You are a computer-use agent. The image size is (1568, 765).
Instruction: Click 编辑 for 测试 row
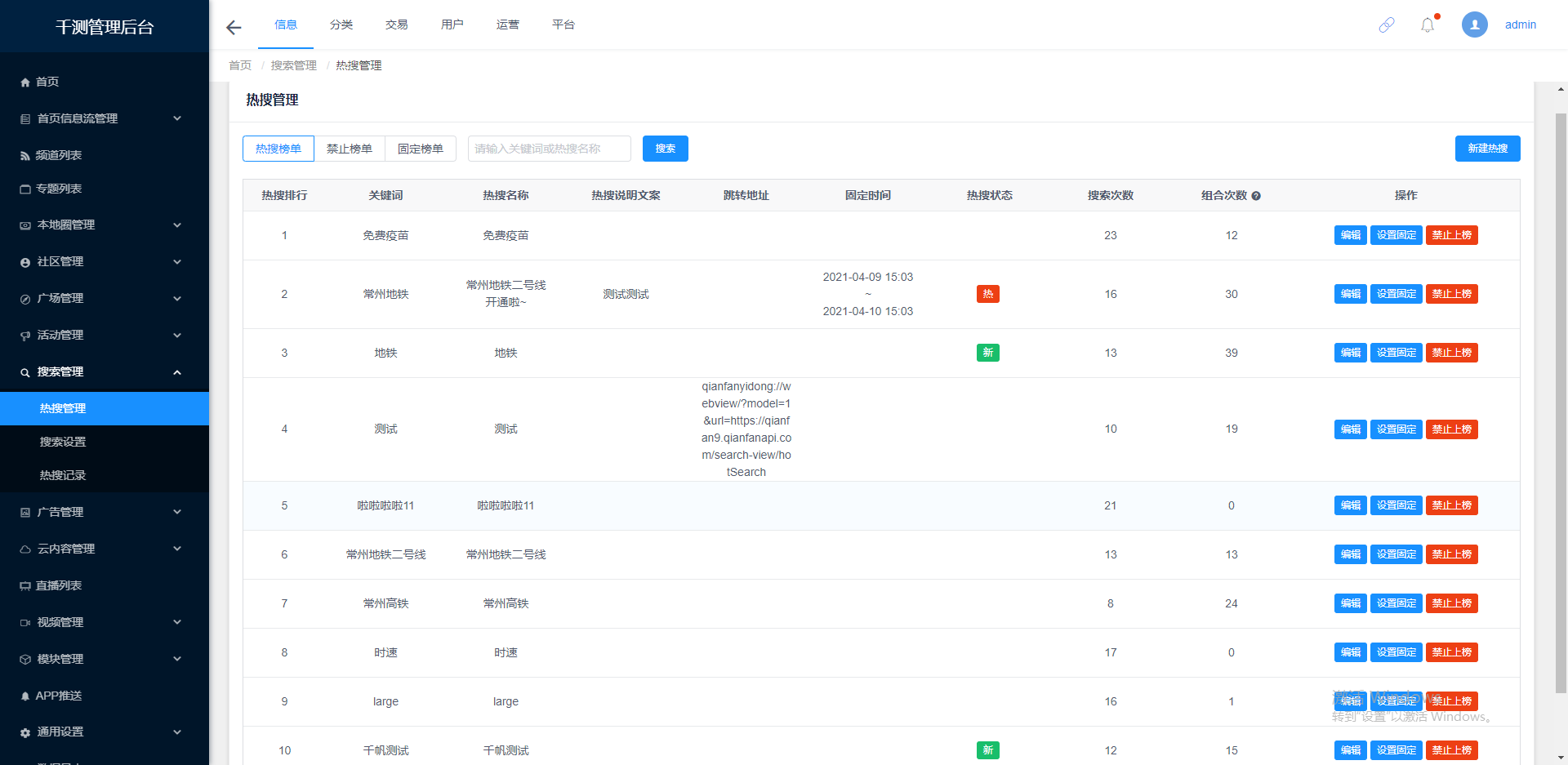(x=1351, y=429)
